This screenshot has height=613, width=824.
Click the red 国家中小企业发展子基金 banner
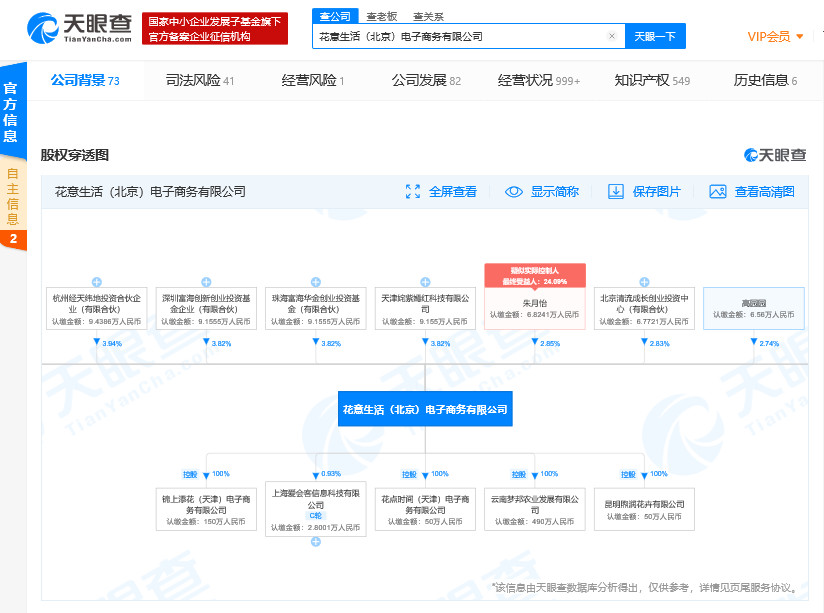coord(215,29)
